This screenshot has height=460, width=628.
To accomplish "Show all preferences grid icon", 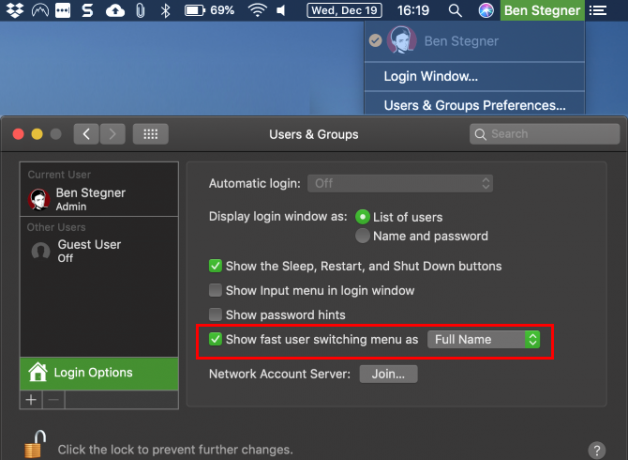I will (x=151, y=134).
